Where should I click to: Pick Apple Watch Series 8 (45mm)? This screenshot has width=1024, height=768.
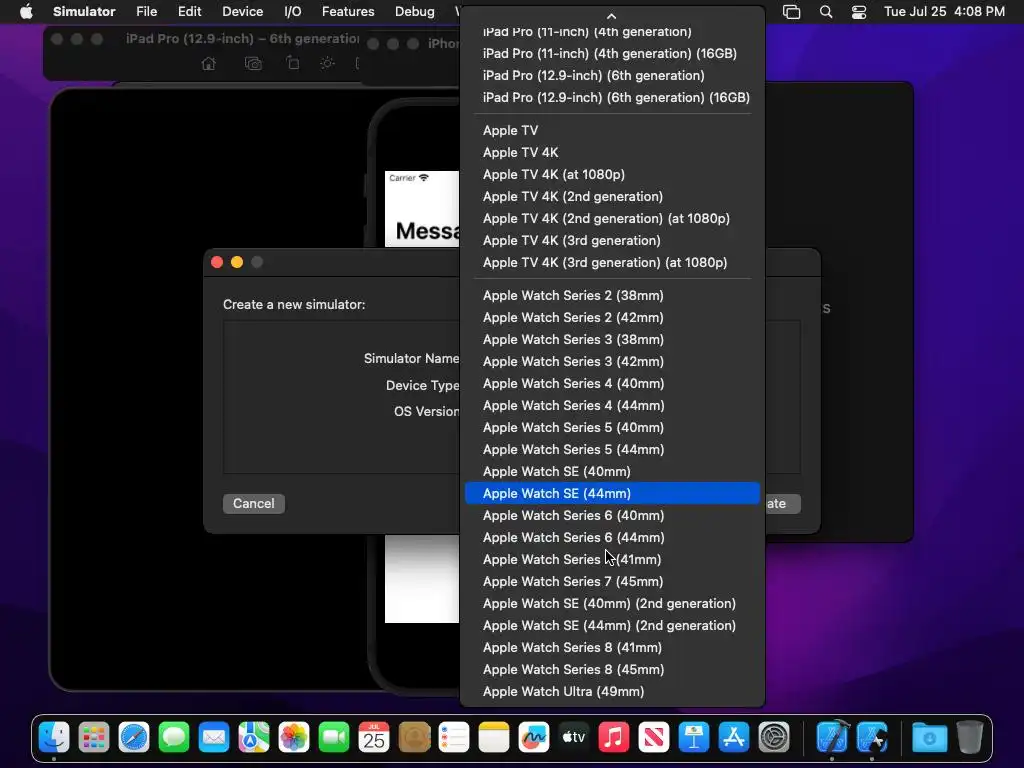(x=613, y=669)
